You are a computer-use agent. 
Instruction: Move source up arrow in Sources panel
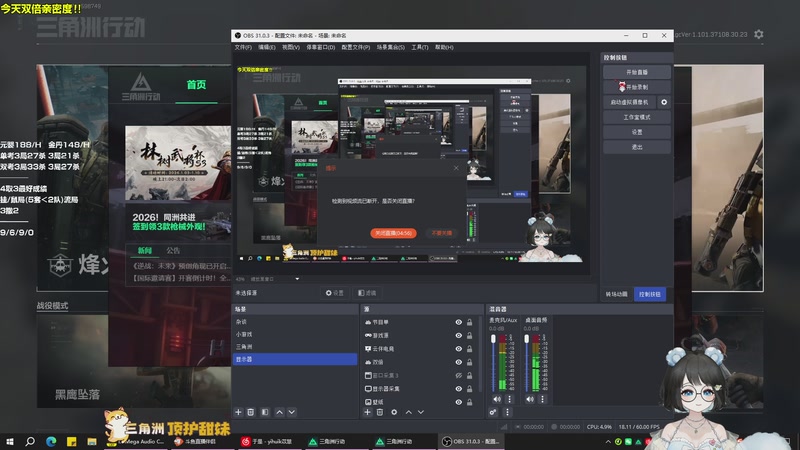(x=408, y=412)
